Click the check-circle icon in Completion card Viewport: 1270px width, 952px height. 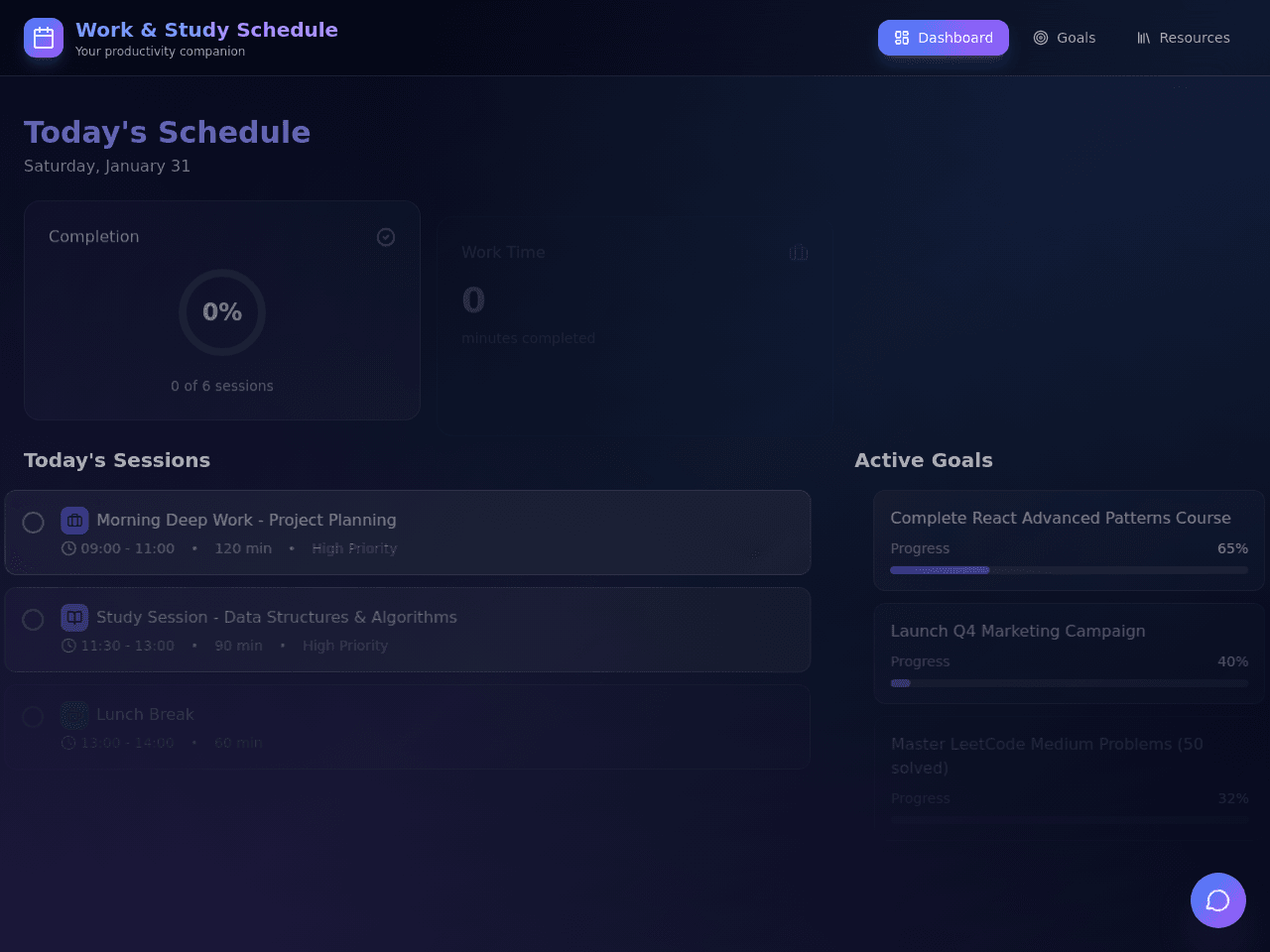(386, 237)
